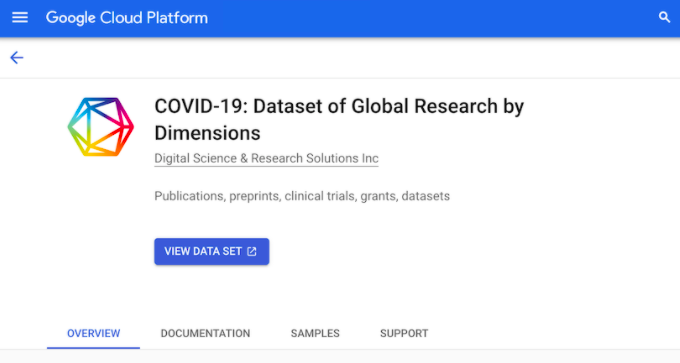Go to the SUPPORT tab
This screenshot has width=680, height=363.
click(404, 333)
